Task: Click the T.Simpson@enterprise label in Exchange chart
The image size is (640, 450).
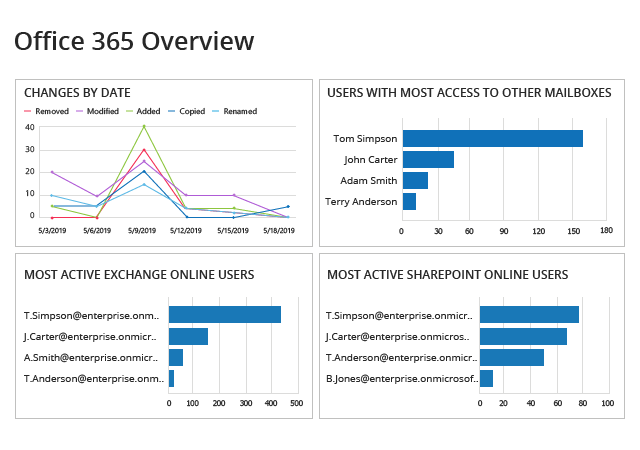Action: [x=91, y=316]
